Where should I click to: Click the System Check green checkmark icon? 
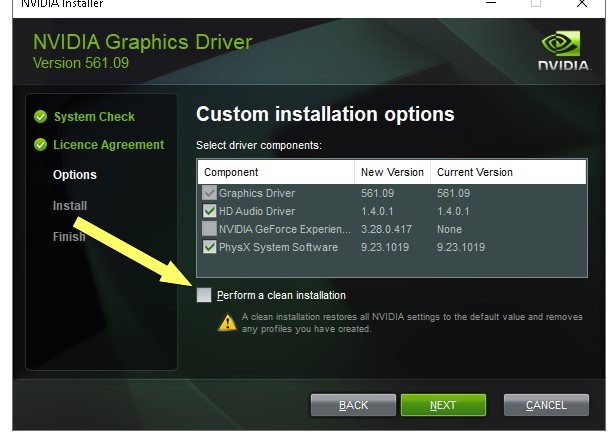(40, 116)
